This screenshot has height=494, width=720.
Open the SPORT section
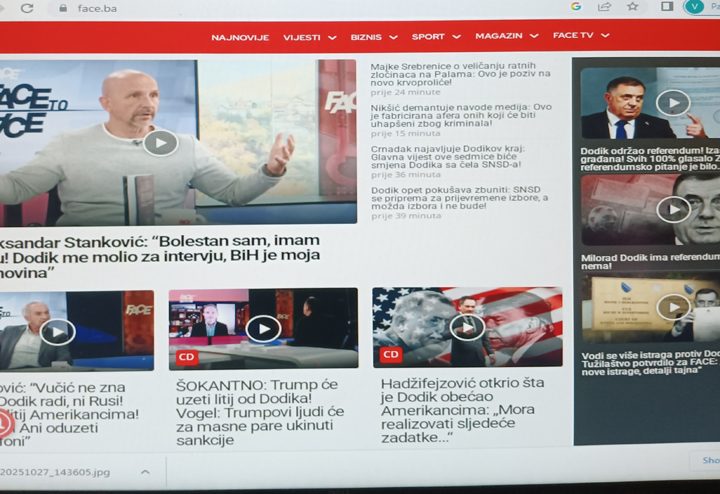tap(428, 37)
